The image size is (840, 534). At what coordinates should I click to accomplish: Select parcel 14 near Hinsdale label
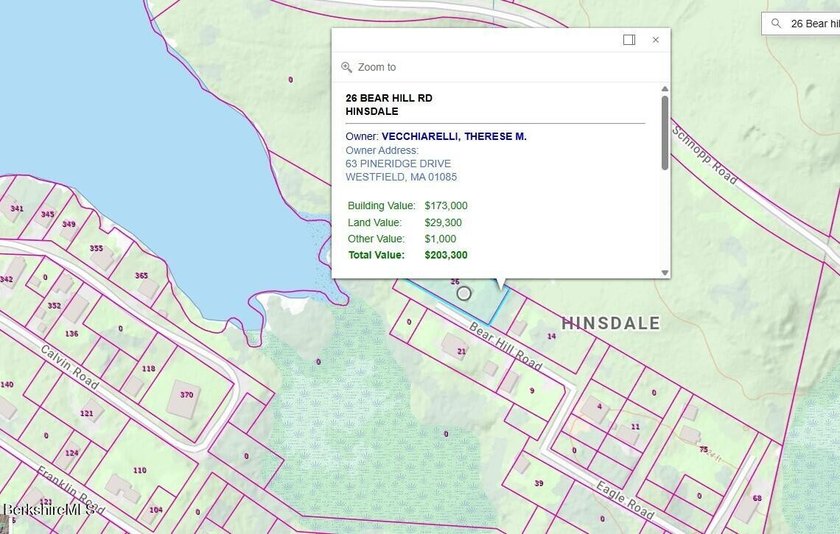(x=551, y=336)
